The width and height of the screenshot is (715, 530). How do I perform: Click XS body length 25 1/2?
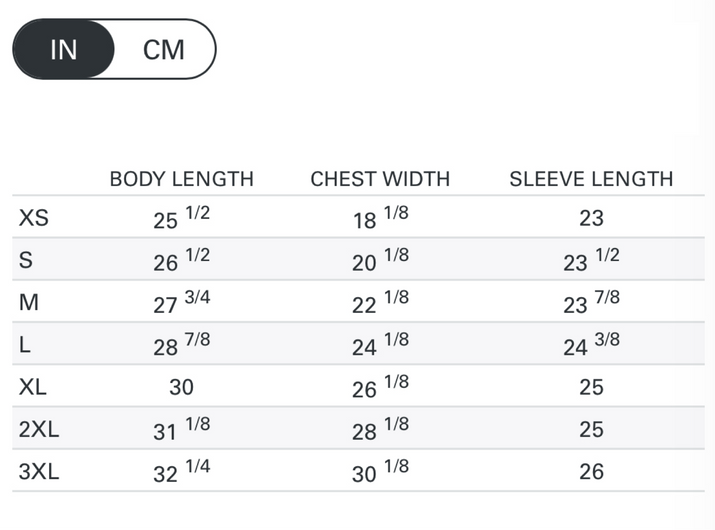tap(181, 218)
